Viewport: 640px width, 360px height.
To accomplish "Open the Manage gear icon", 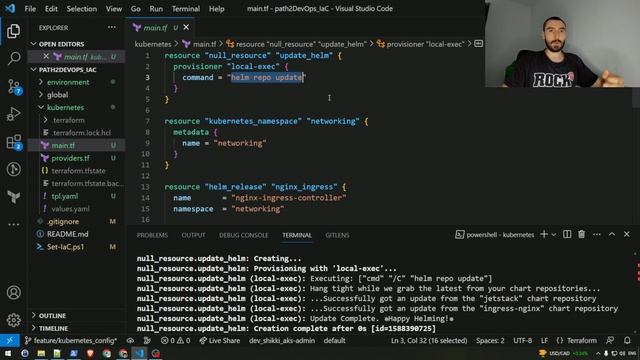I will click(13, 320).
